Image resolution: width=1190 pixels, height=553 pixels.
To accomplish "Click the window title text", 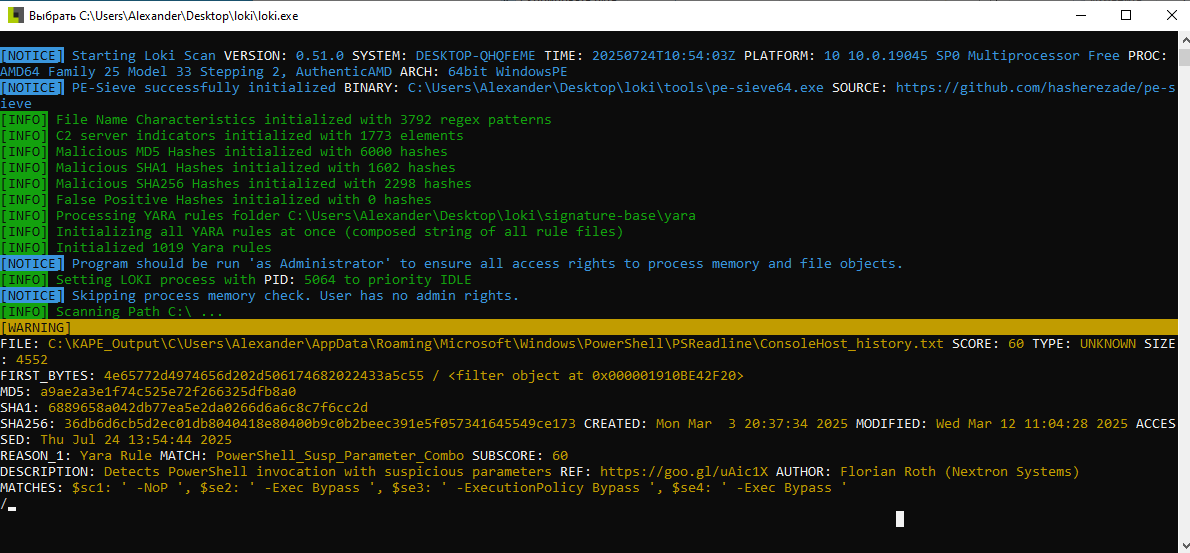I will [x=163, y=16].
